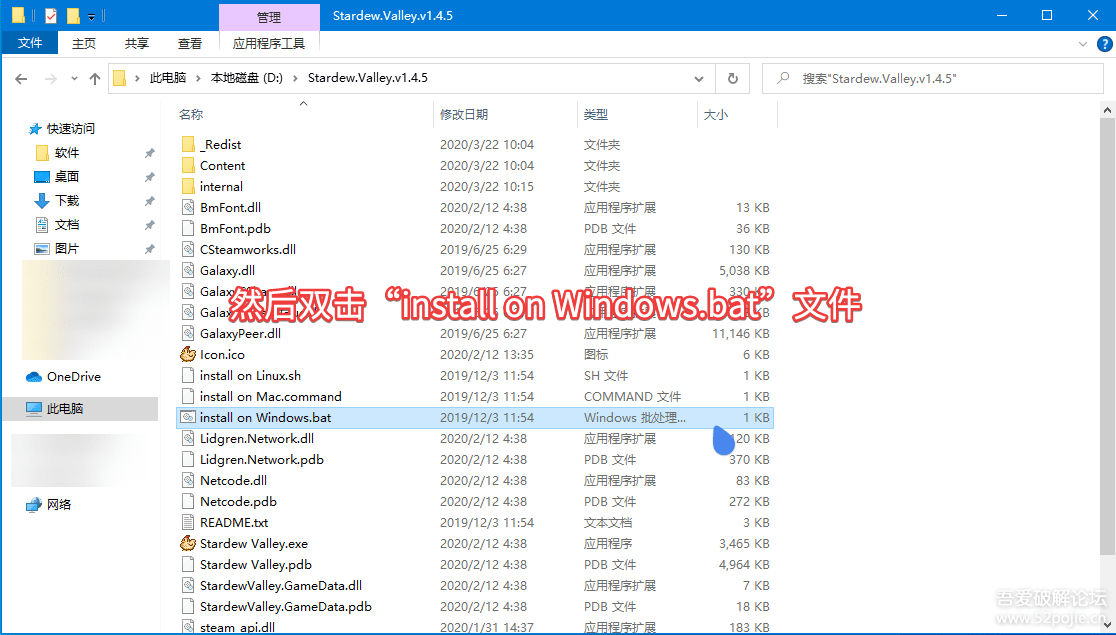Open 桌面 in quick access
Image resolution: width=1116 pixels, height=635 pixels.
point(67,177)
